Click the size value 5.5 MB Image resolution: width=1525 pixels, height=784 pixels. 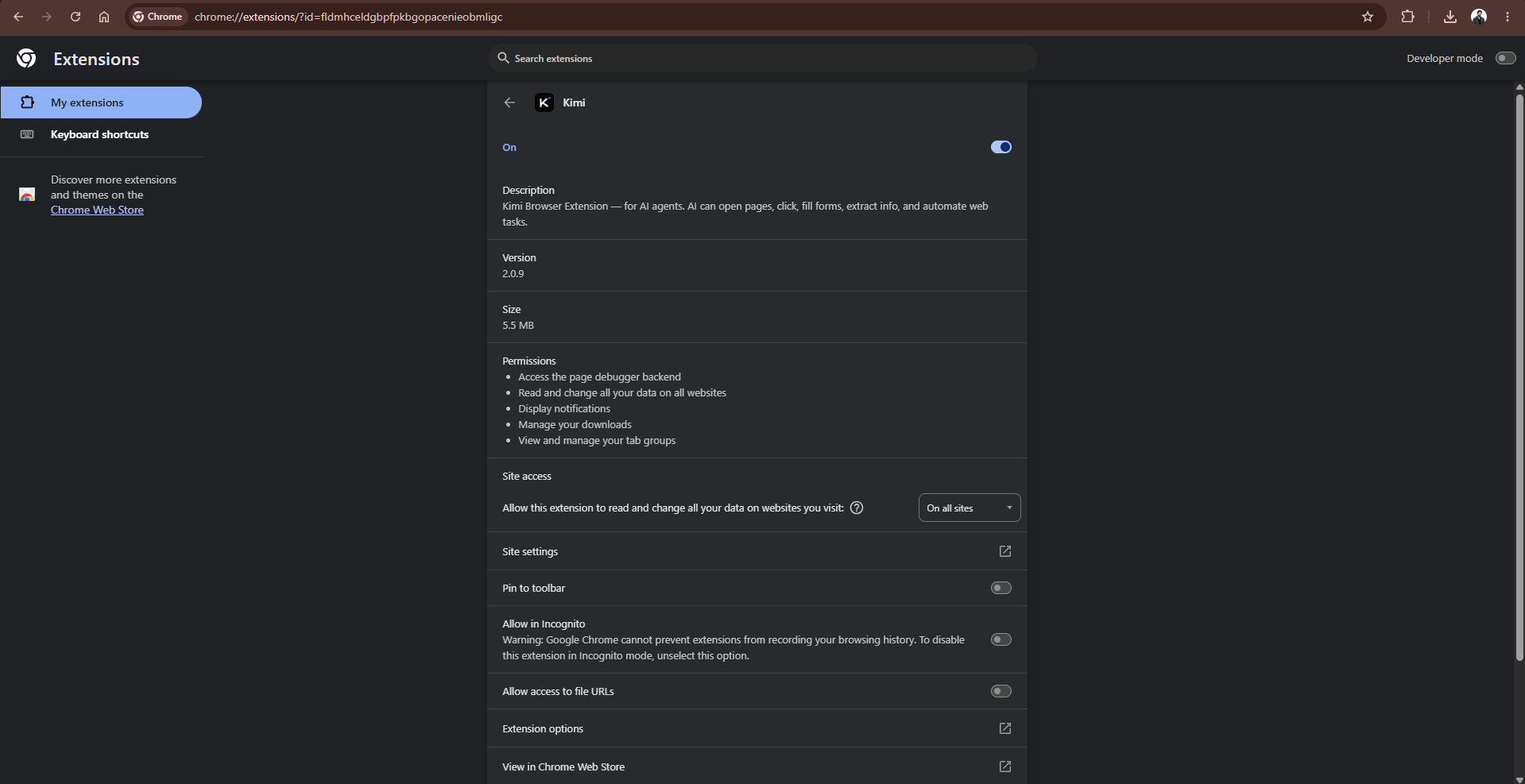[x=518, y=325]
